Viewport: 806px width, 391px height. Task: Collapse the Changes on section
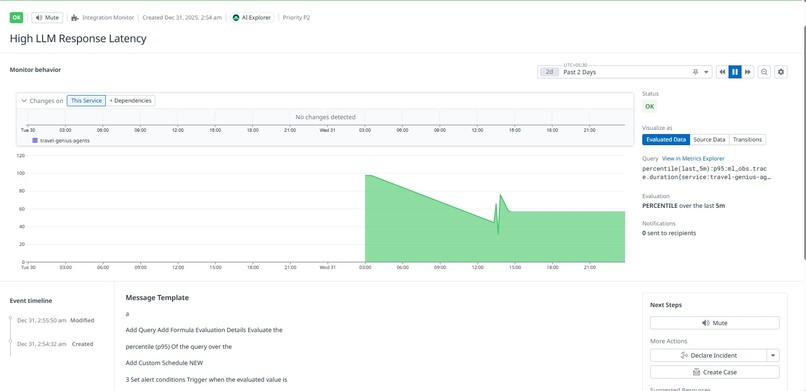point(24,101)
